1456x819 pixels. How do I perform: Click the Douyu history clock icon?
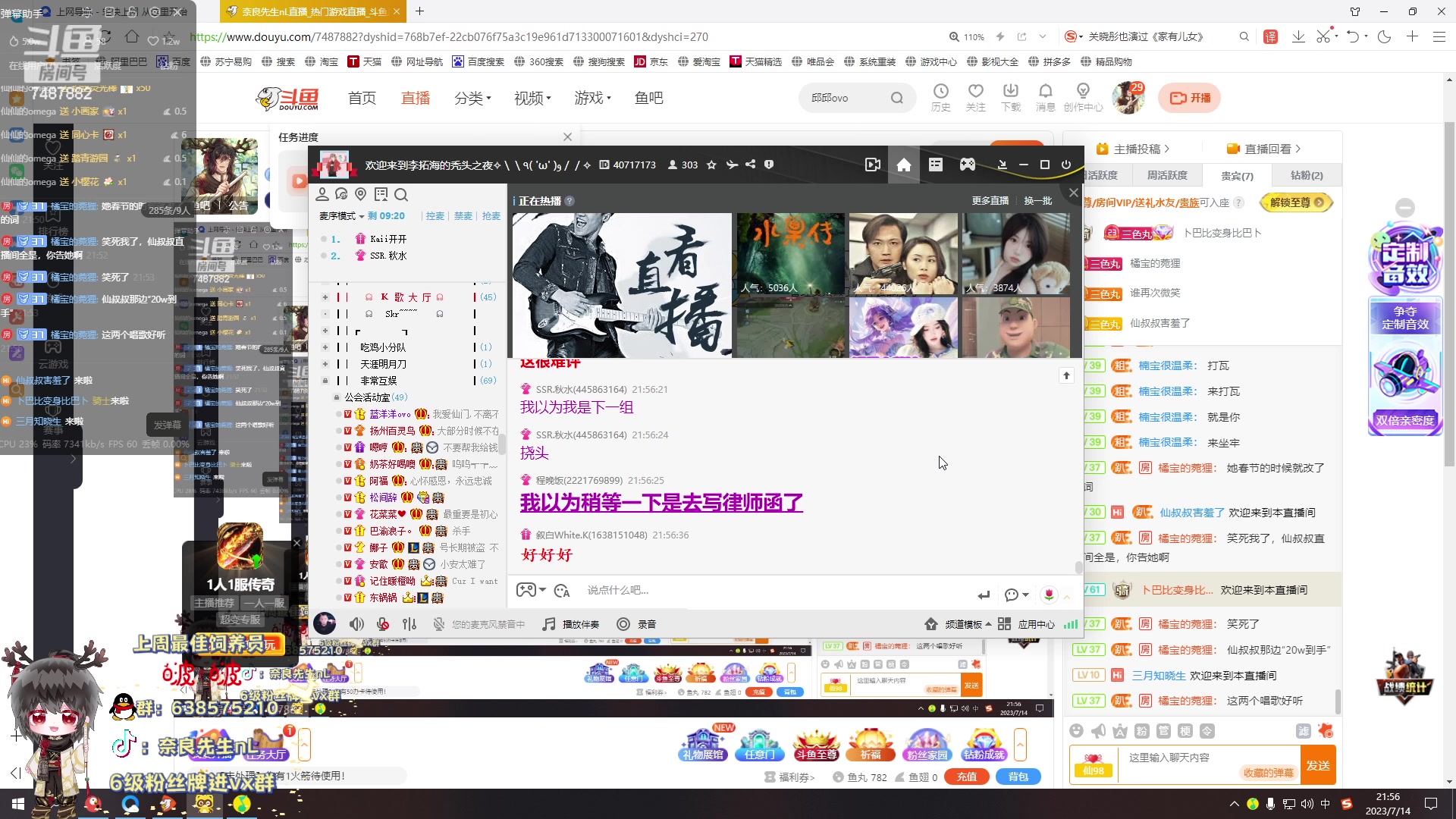(941, 99)
